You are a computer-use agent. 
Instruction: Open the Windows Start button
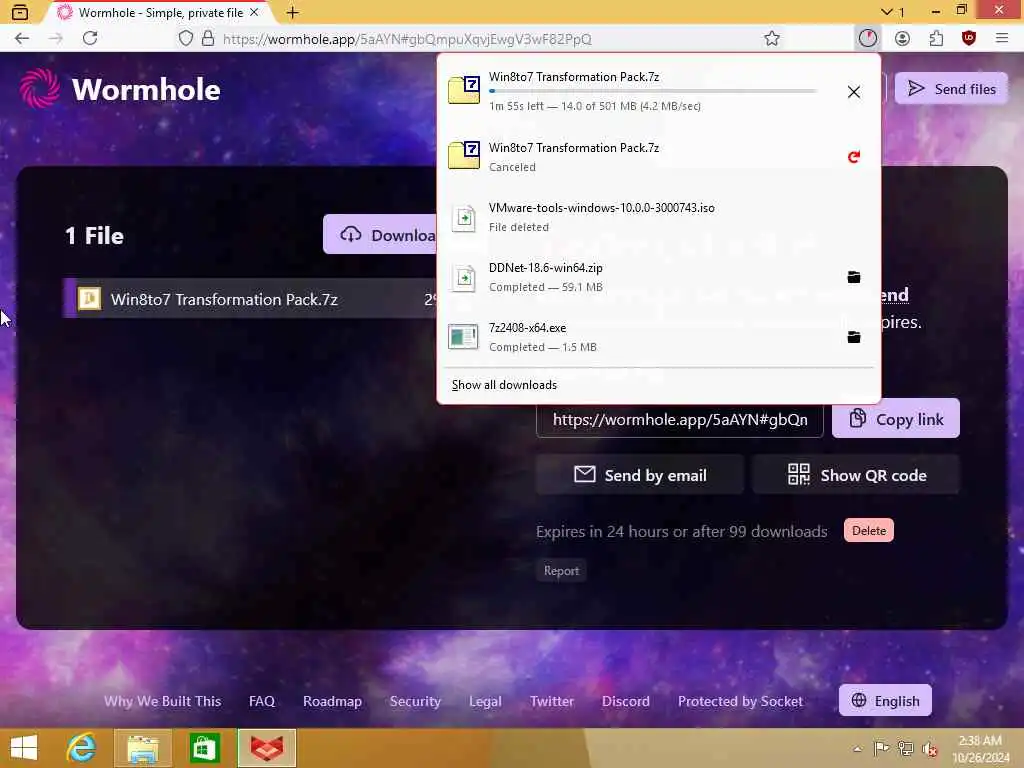coord(24,748)
